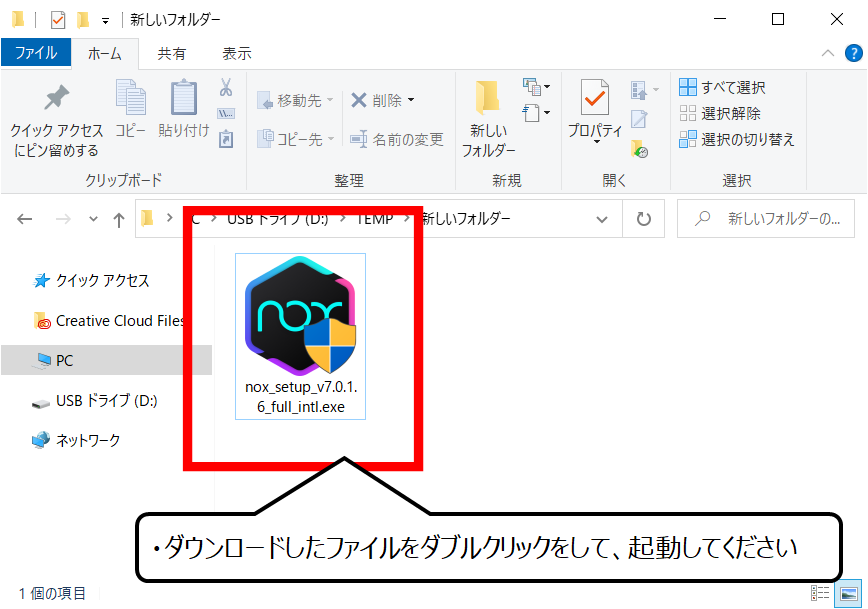Collapse the ribbon with the up chevron
Screen dimensions: 868x609
pyautogui.click(x=828, y=53)
